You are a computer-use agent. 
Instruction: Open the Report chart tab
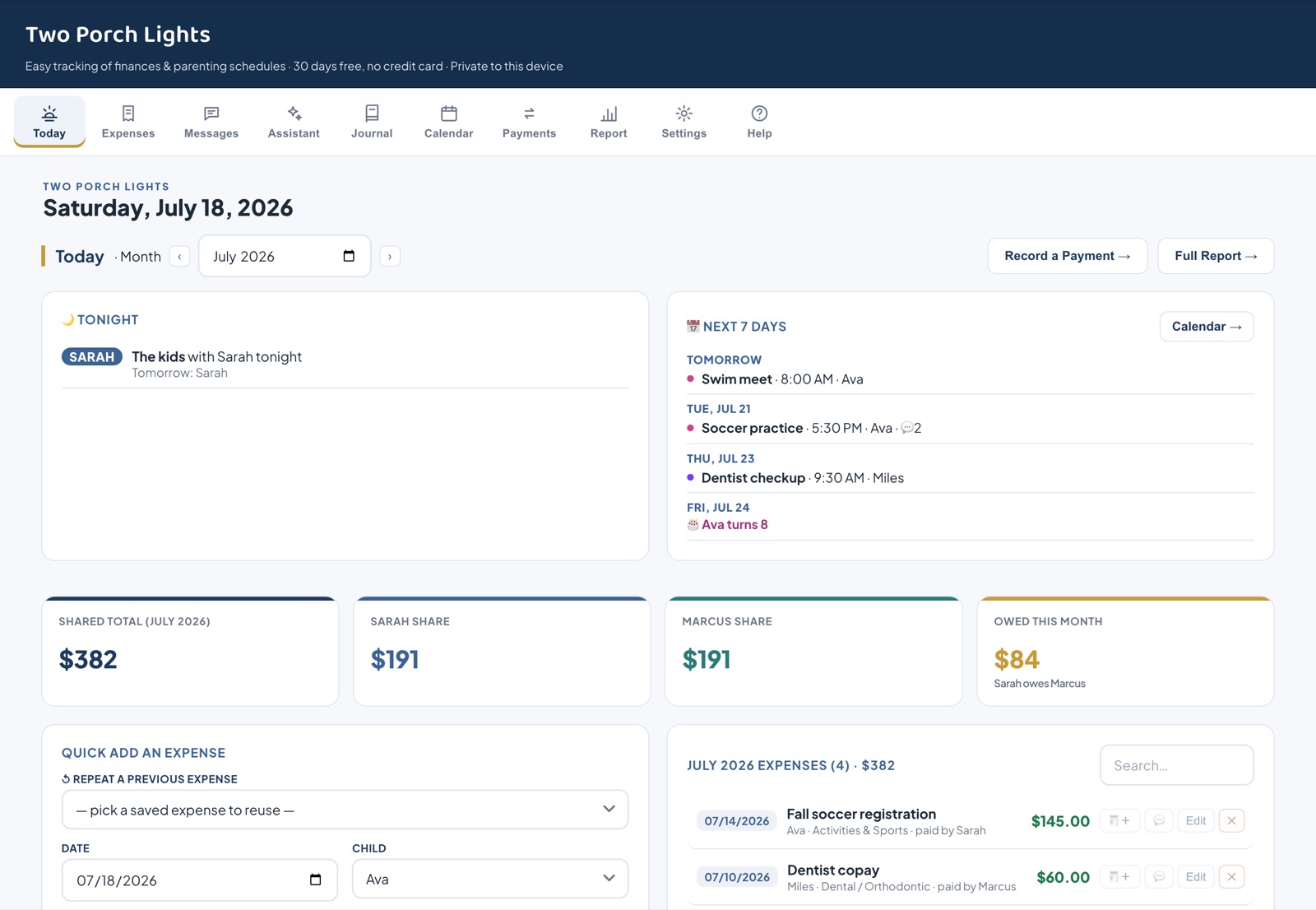coord(609,122)
